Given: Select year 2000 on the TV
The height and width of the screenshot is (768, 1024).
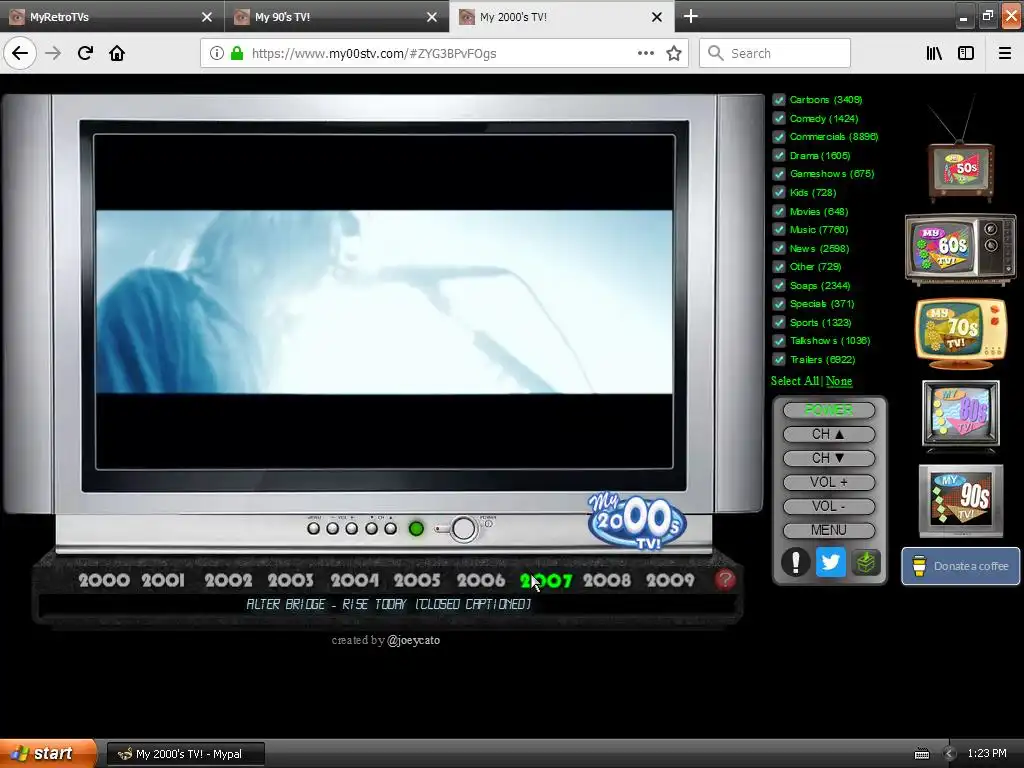Looking at the screenshot, I should tap(104, 580).
